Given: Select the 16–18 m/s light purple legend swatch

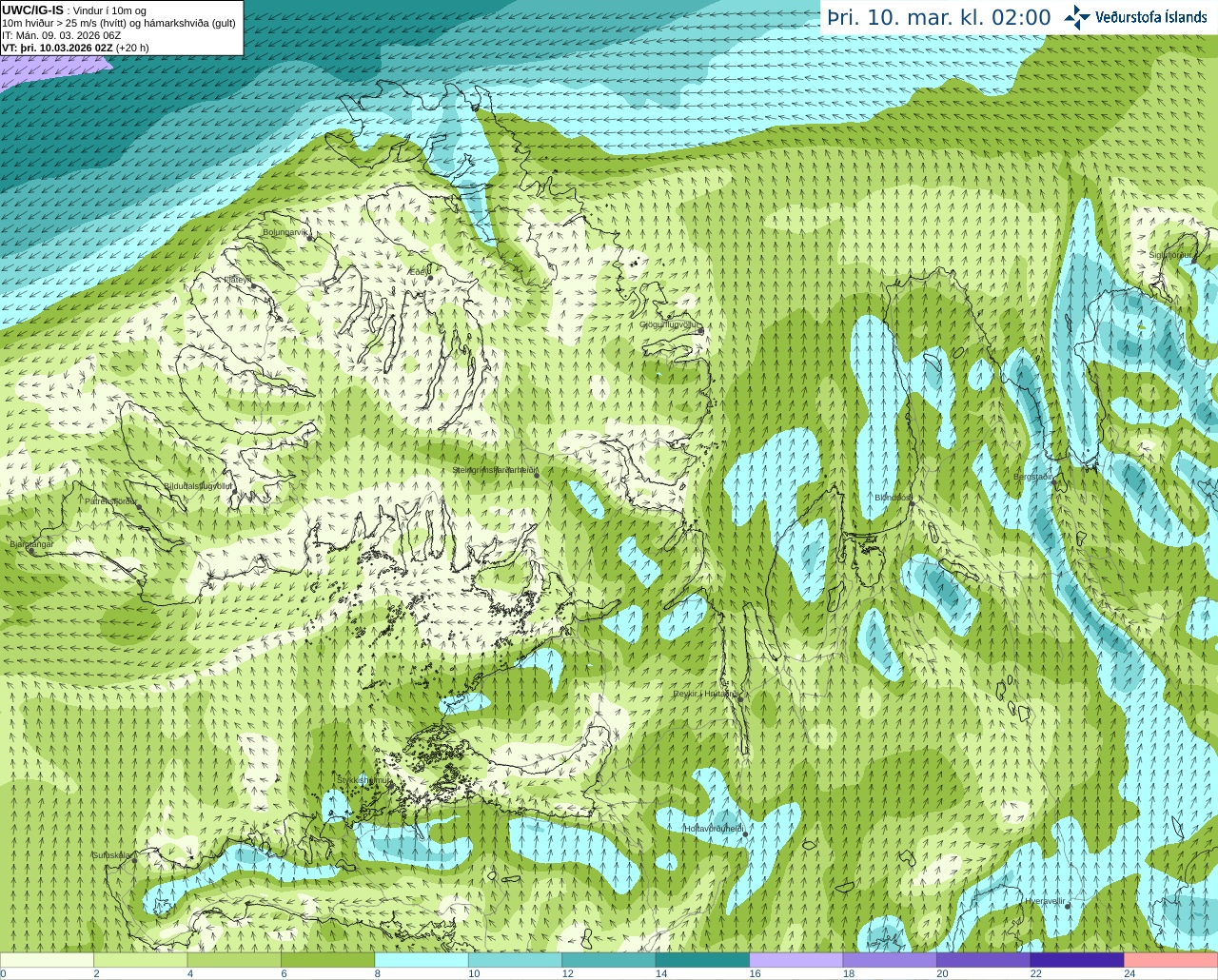Looking at the screenshot, I should (x=796, y=960).
